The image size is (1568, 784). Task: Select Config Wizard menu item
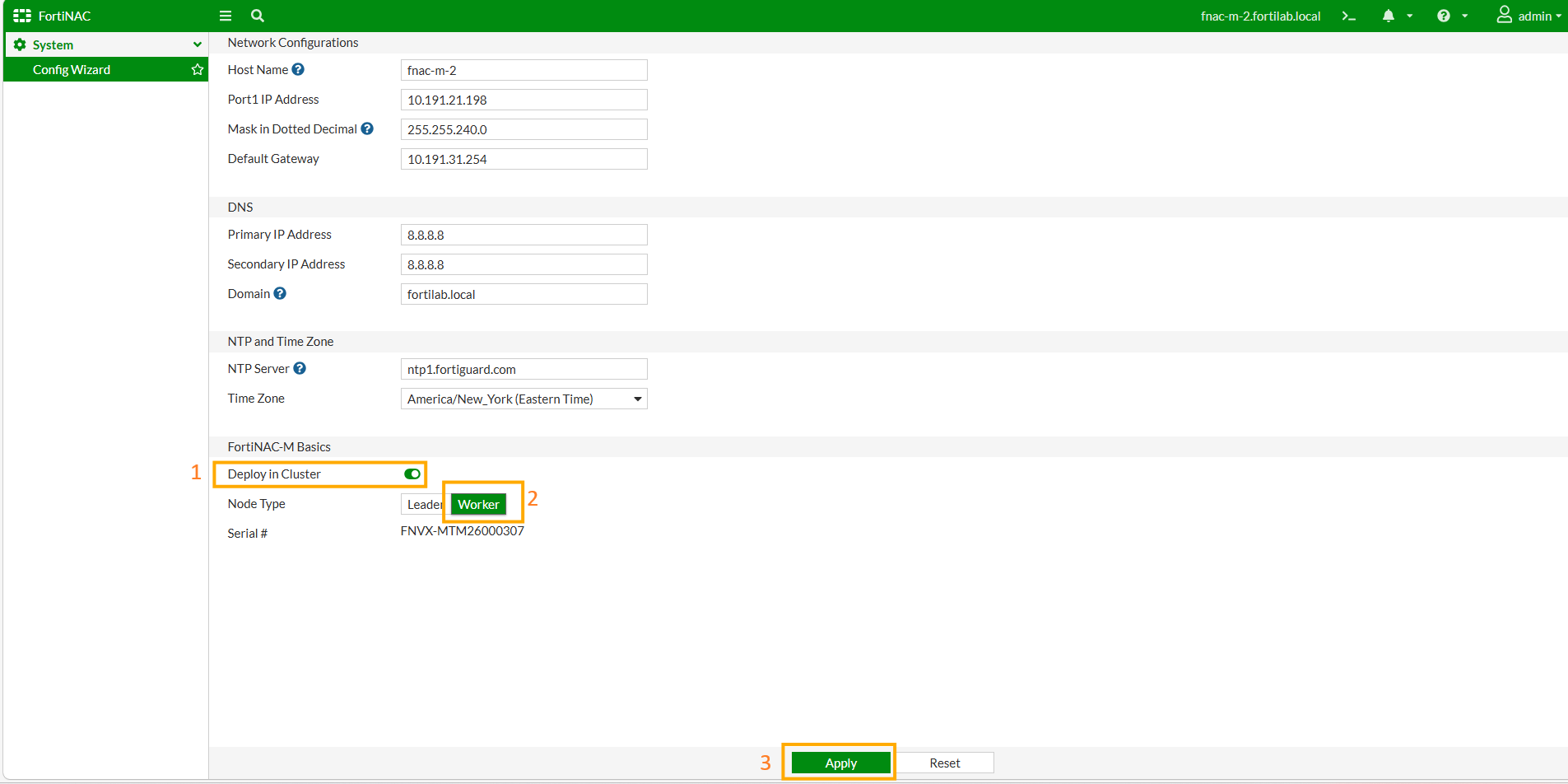(106, 69)
